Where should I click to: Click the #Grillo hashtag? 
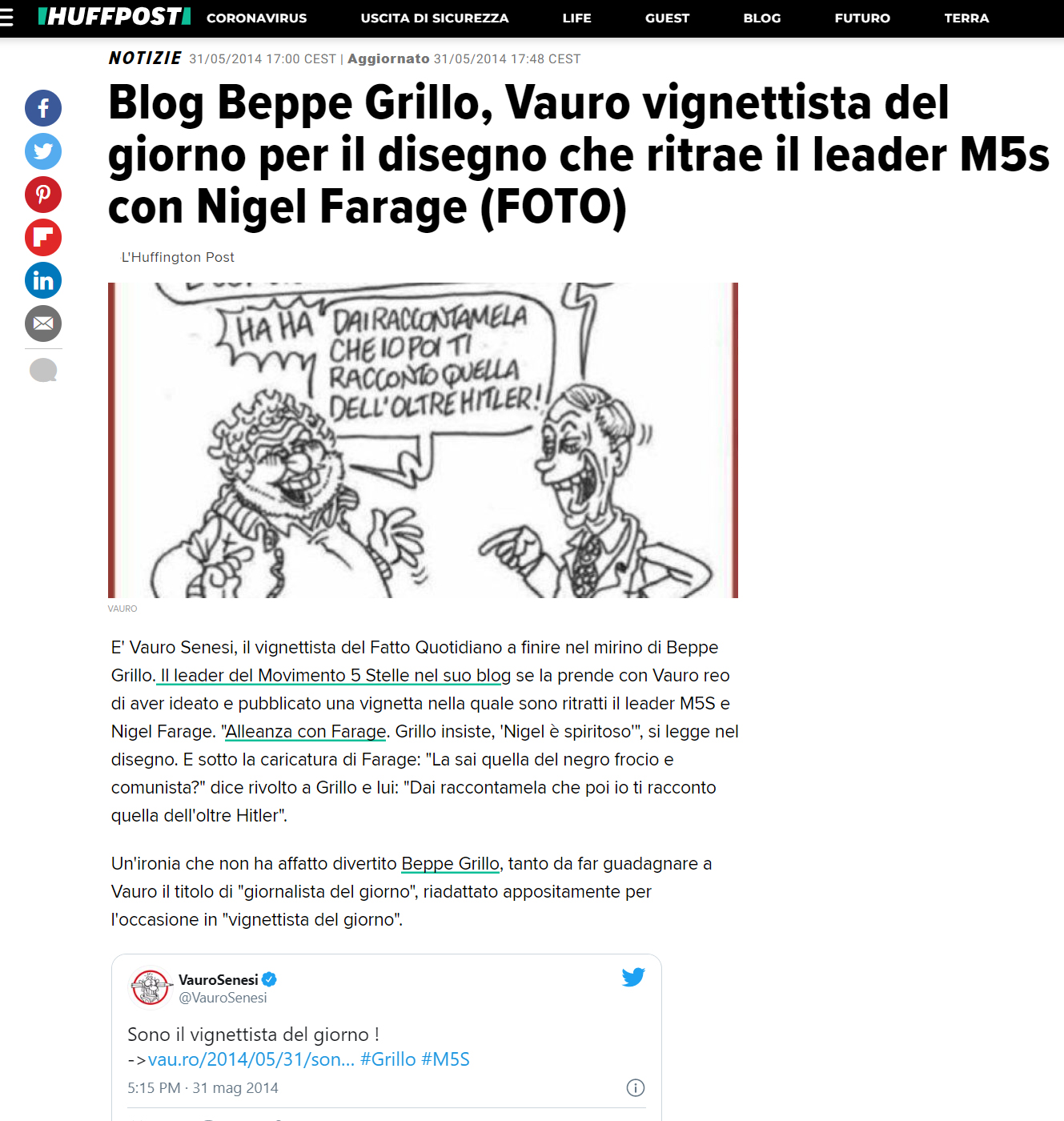[x=388, y=1059]
